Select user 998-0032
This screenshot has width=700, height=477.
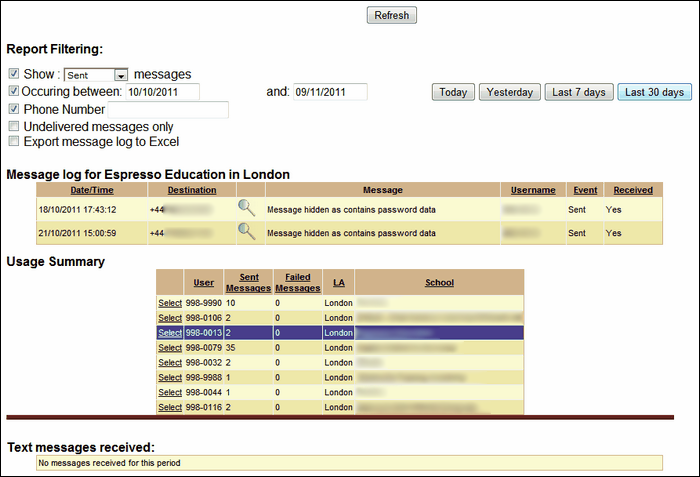point(170,363)
